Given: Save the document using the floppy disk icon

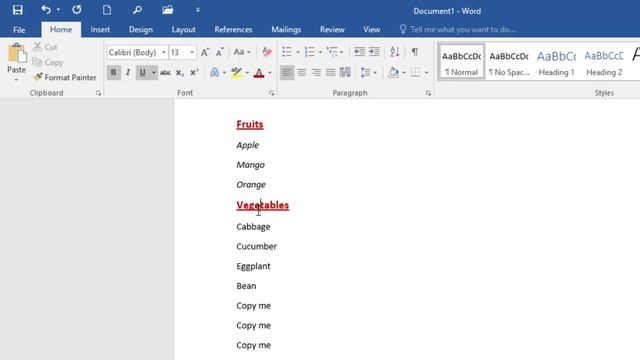Looking at the screenshot, I should click(18, 10).
